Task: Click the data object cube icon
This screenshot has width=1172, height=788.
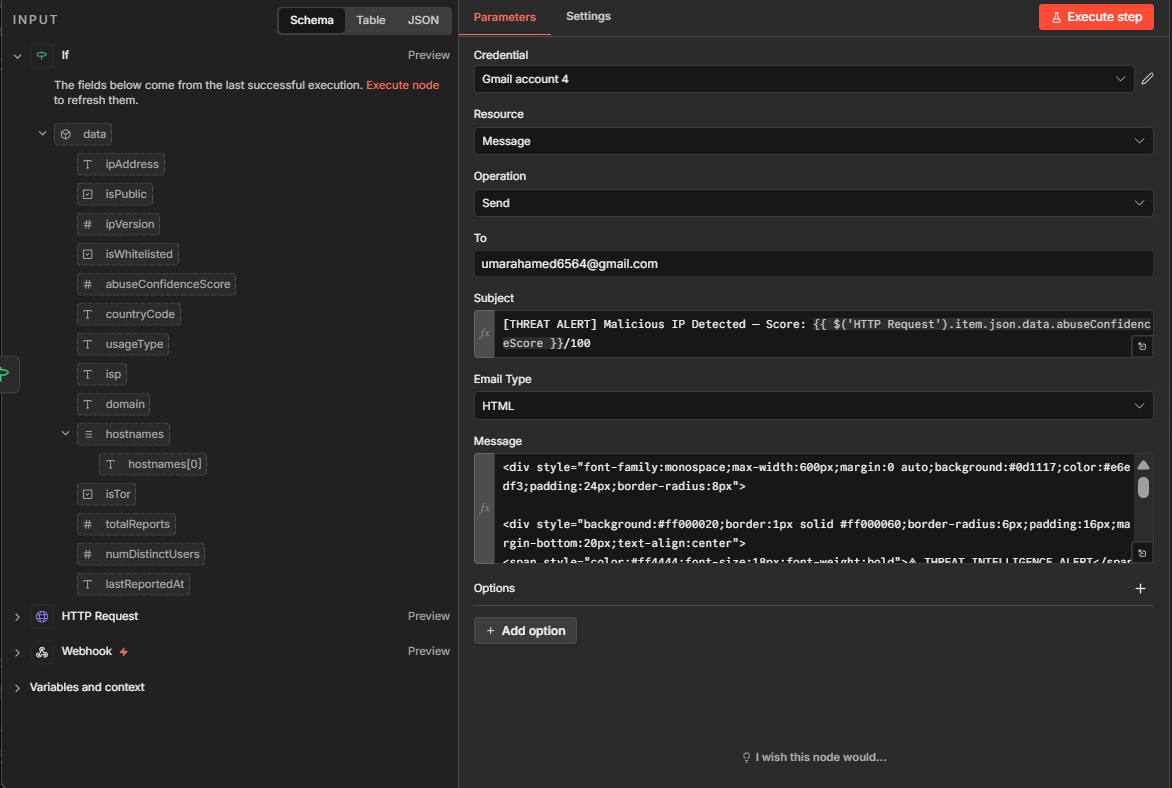Action: pos(66,134)
